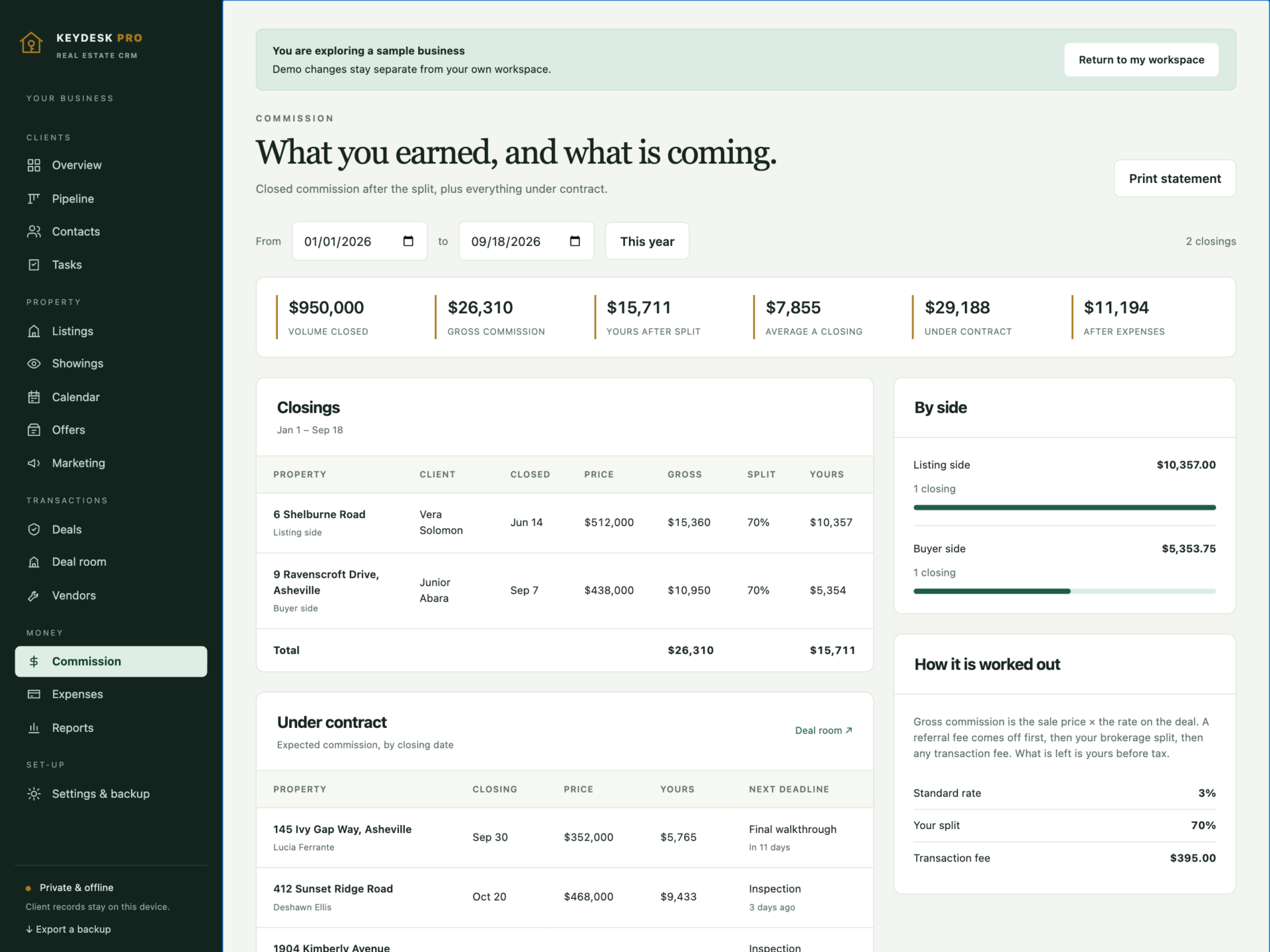Click the Listings house icon
Screen dimensions: 1270x952
coord(34,331)
